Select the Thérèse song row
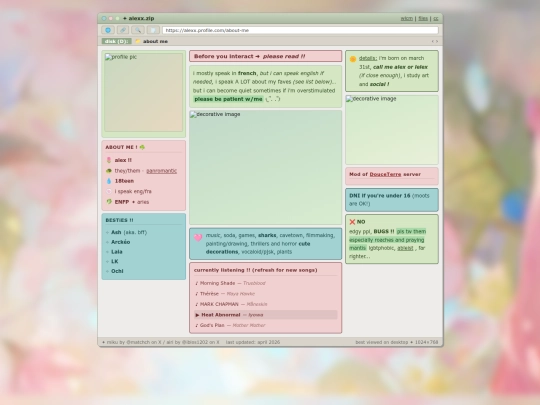The image size is (540, 405). (266, 294)
